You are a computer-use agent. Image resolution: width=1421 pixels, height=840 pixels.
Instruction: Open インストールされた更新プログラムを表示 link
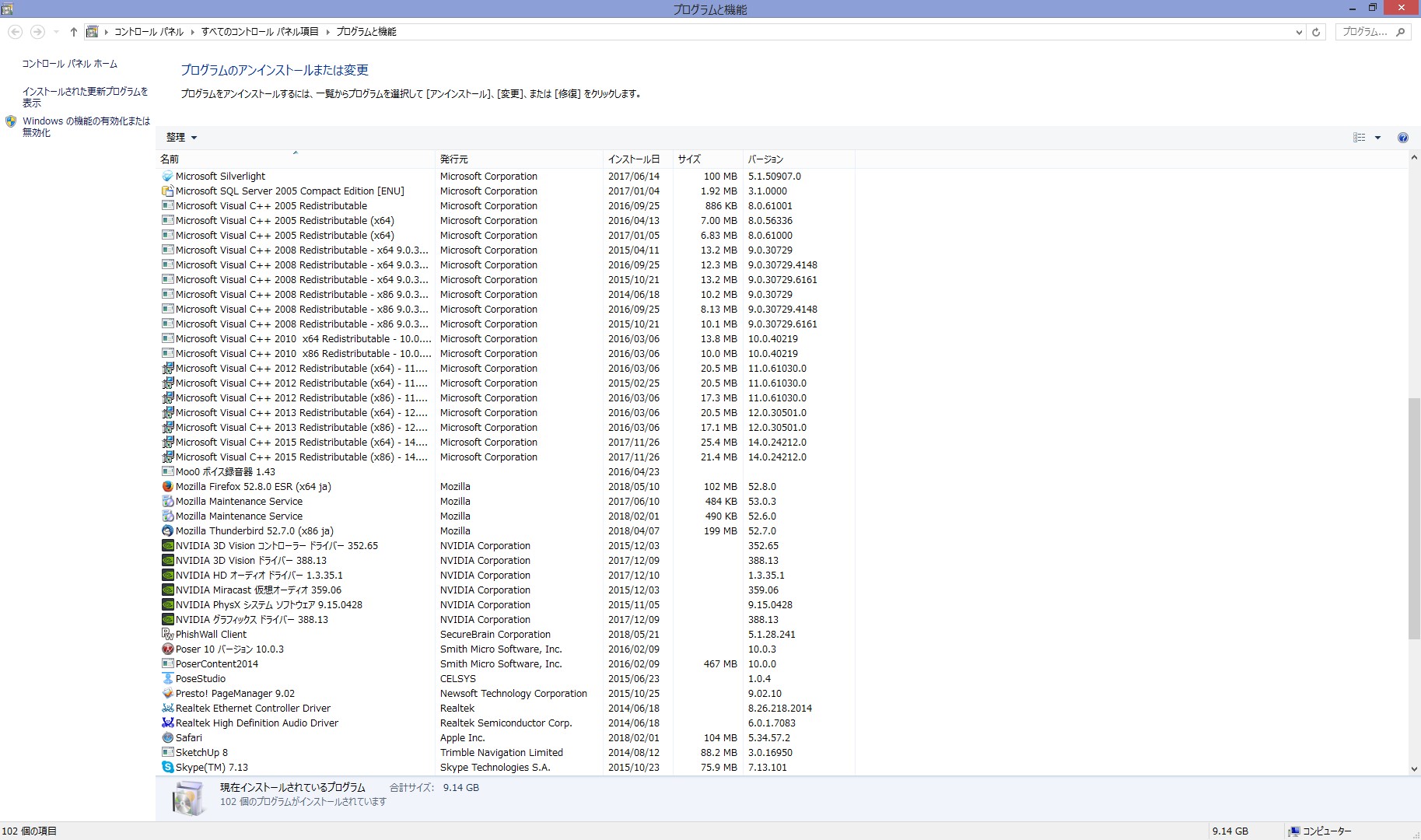pos(85,97)
